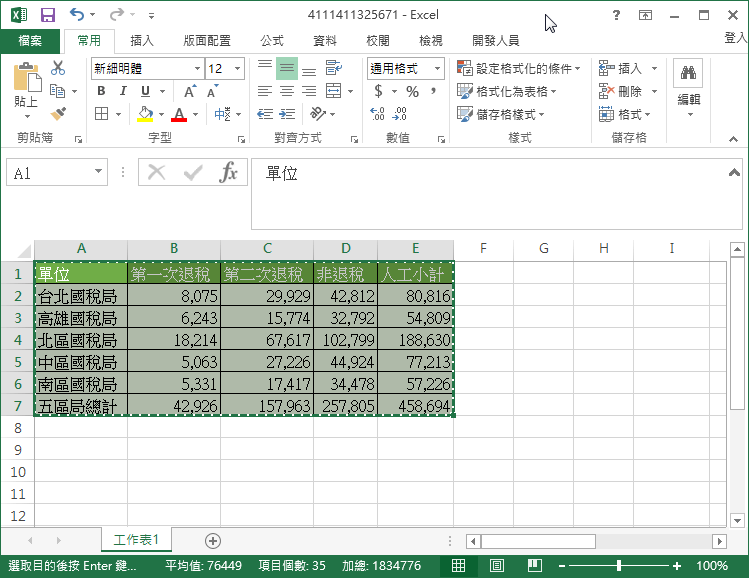Click the Save icon in quick access toolbar
This screenshot has height=578, width=749.
point(48,15)
